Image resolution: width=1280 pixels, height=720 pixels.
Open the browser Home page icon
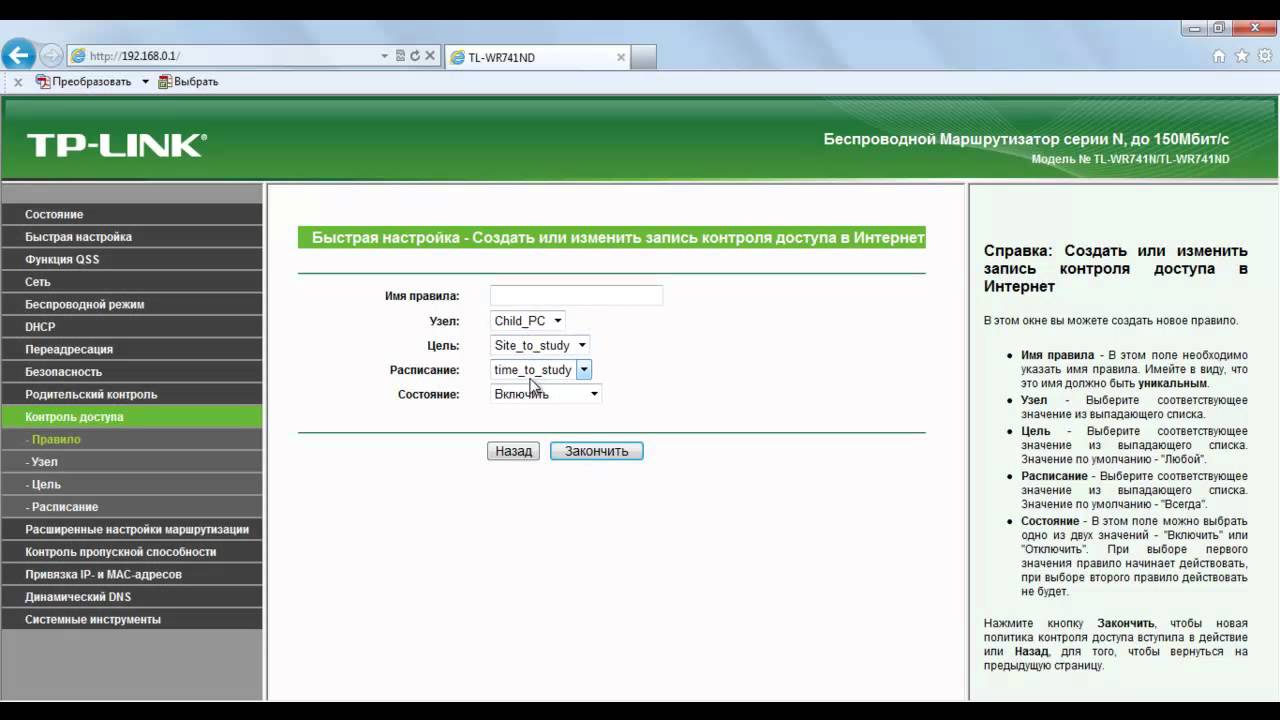[1219, 56]
